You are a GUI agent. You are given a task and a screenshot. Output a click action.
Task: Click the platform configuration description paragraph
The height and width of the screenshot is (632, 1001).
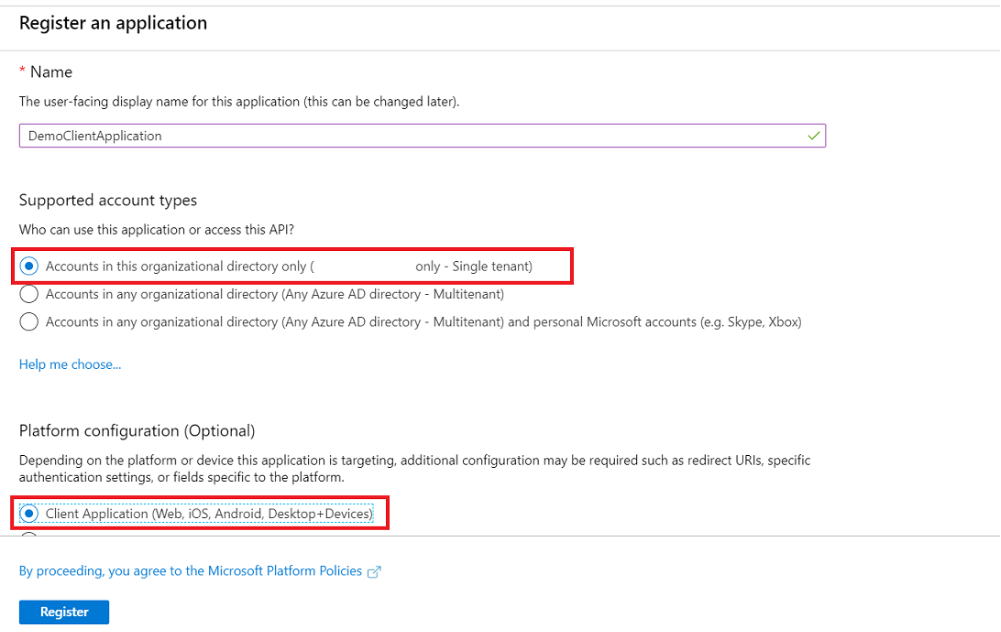coord(415,469)
